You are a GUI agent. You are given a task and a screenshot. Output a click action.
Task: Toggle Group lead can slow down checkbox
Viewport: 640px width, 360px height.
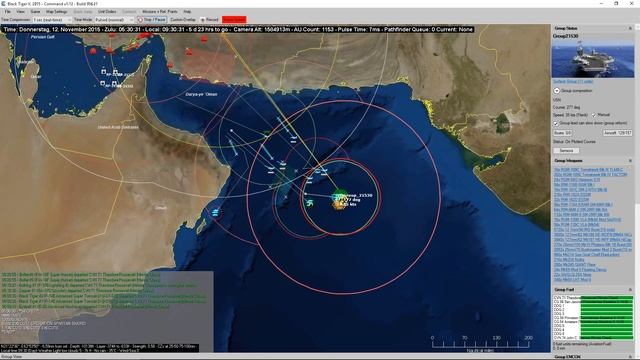click(556, 123)
